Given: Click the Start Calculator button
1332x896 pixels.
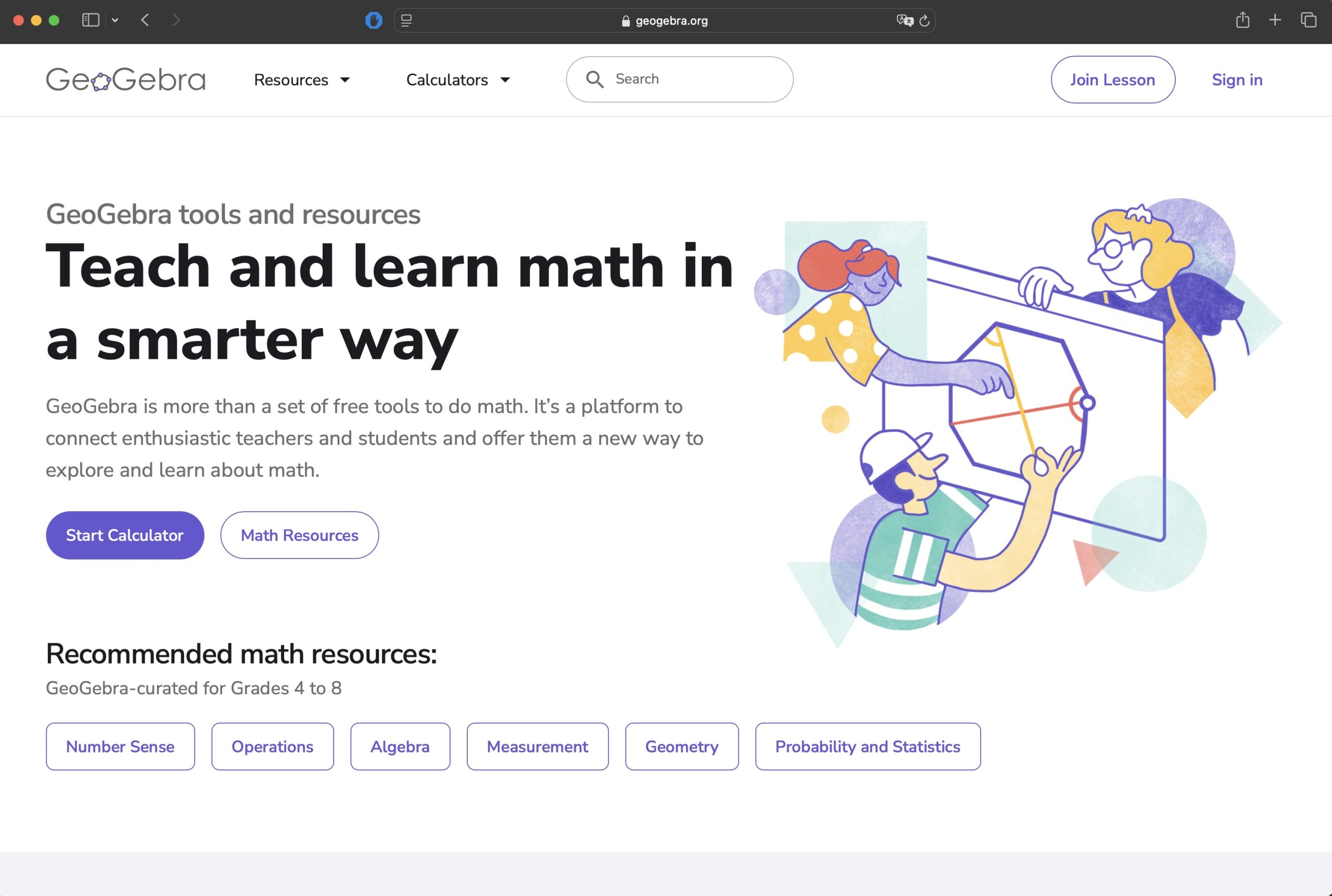Looking at the screenshot, I should point(125,535).
